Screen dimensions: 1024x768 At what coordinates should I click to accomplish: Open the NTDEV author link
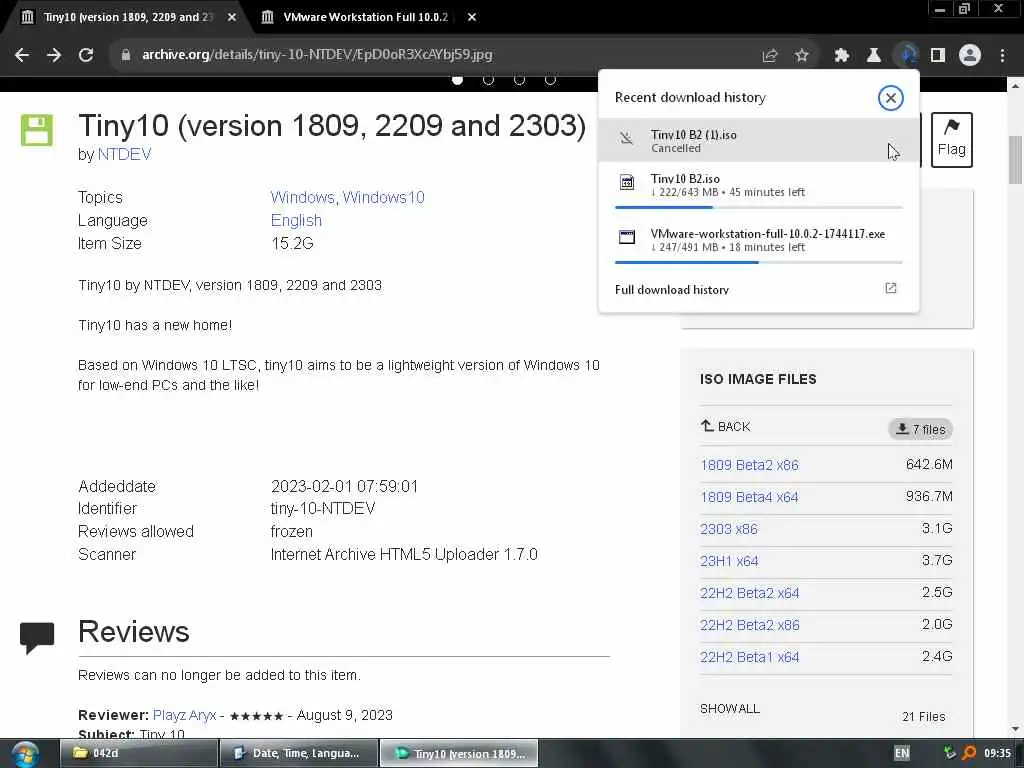click(124, 154)
